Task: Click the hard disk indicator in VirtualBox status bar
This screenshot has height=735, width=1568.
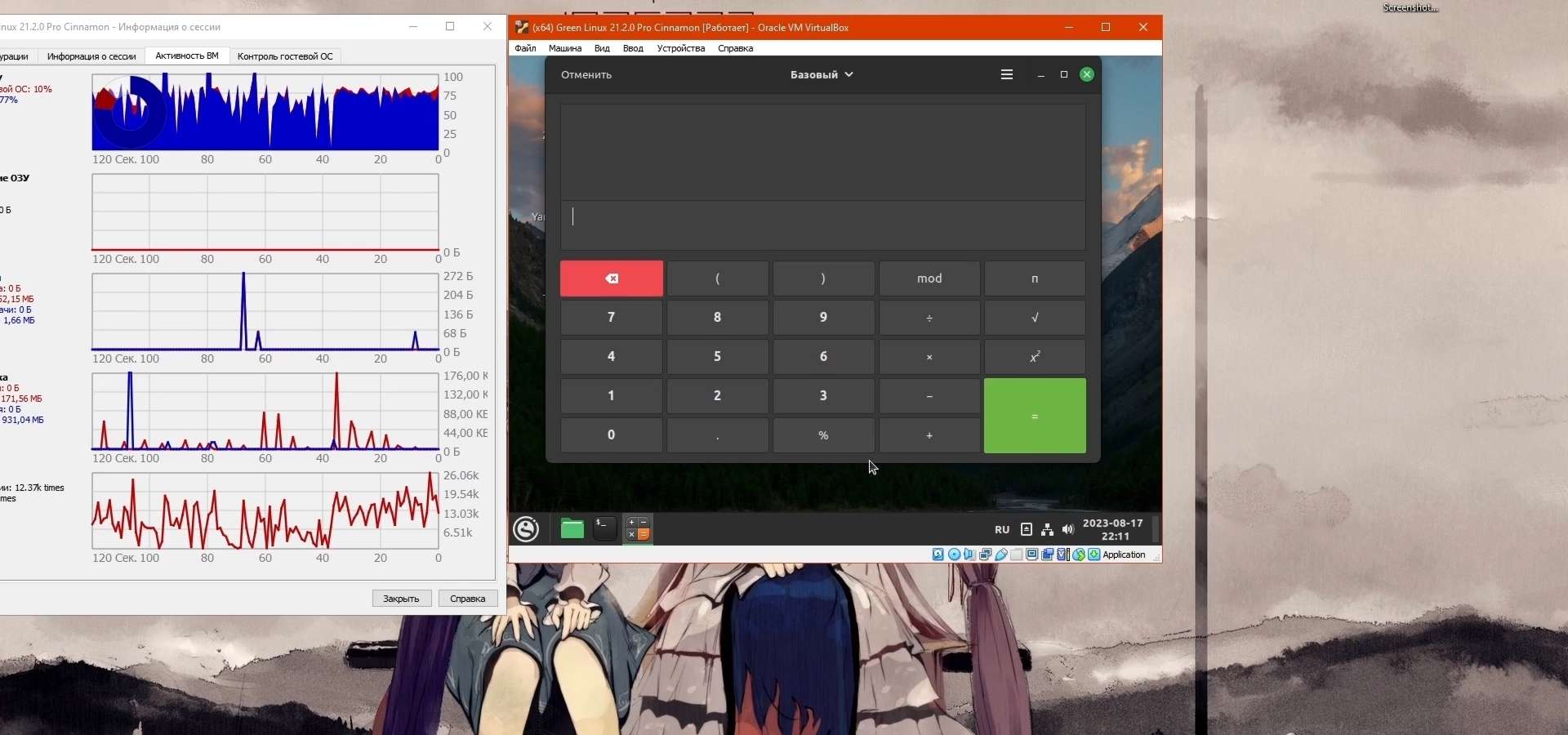Action: (938, 555)
